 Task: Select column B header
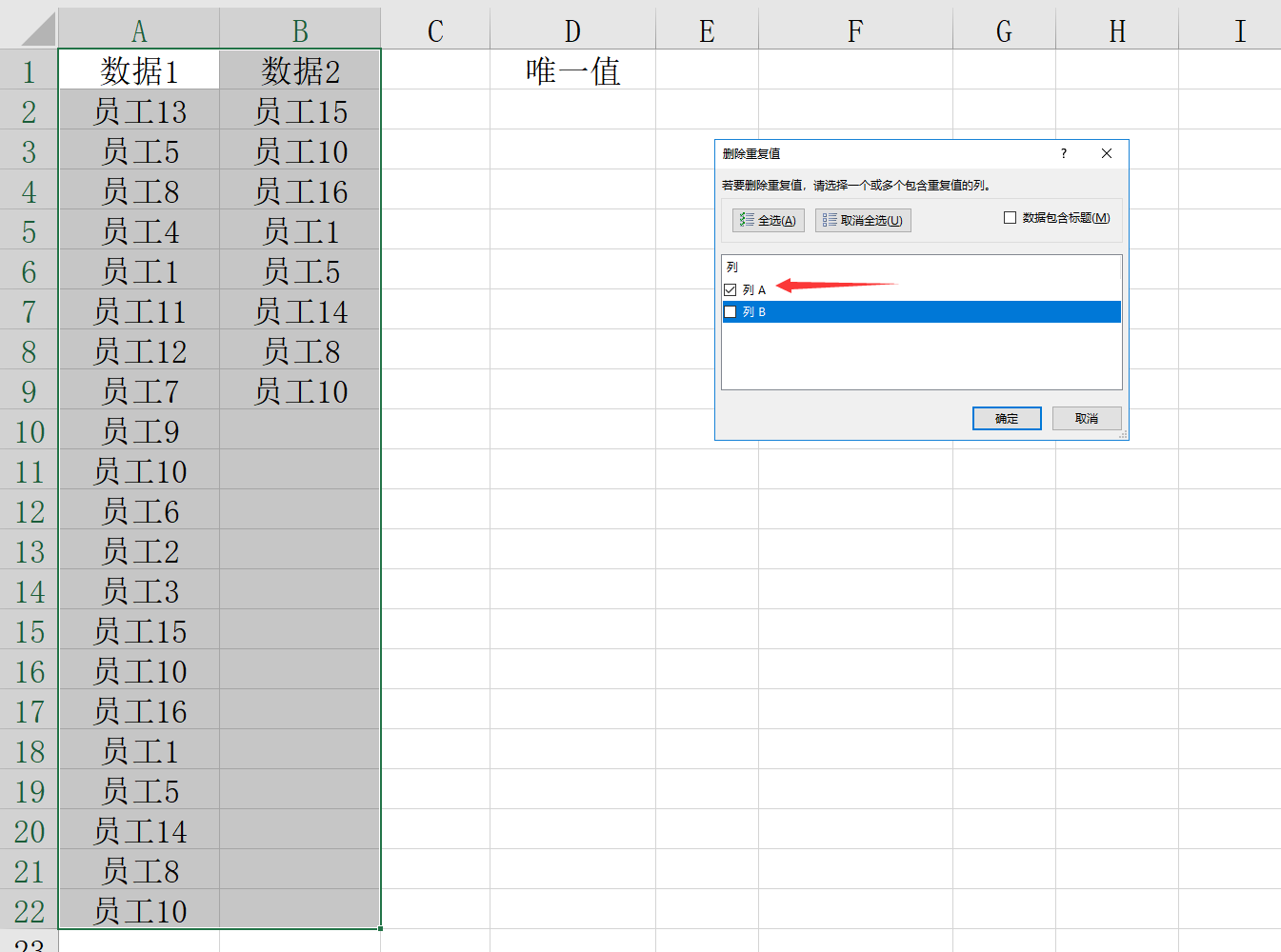(x=300, y=30)
